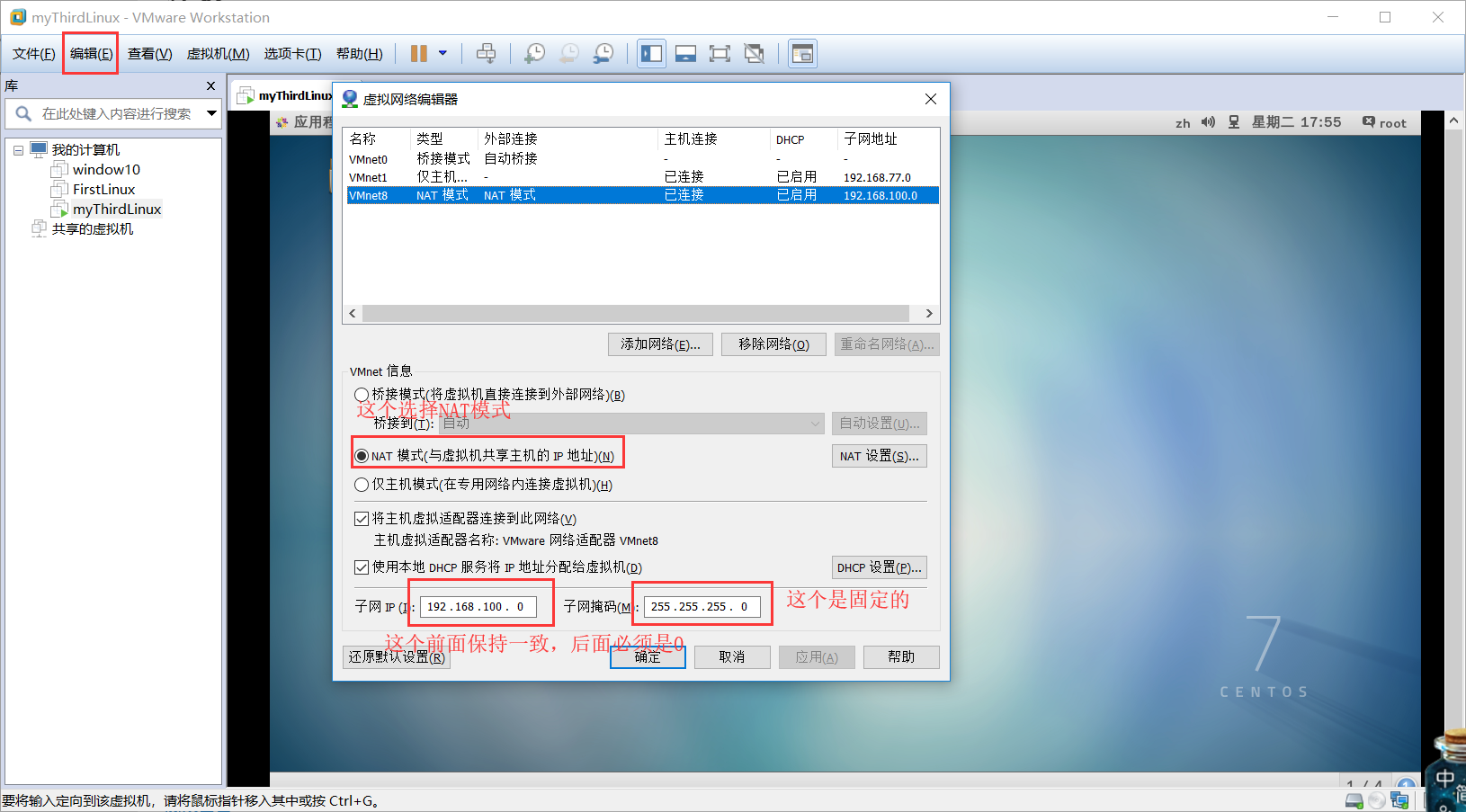This screenshot has width=1466, height=812.
Task: Open the 虚拟机(M) menu
Action: coord(218,54)
